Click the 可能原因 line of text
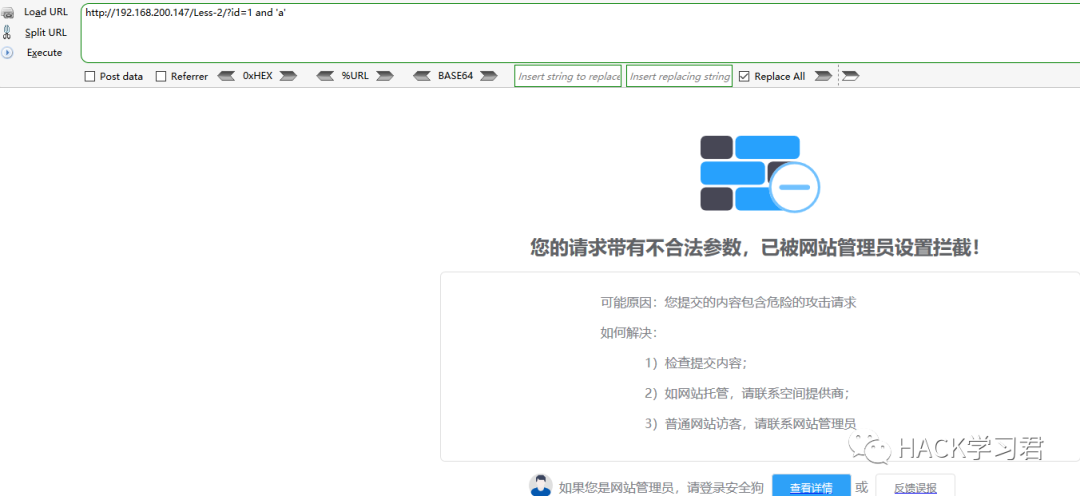 pyautogui.click(x=729, y=302)
